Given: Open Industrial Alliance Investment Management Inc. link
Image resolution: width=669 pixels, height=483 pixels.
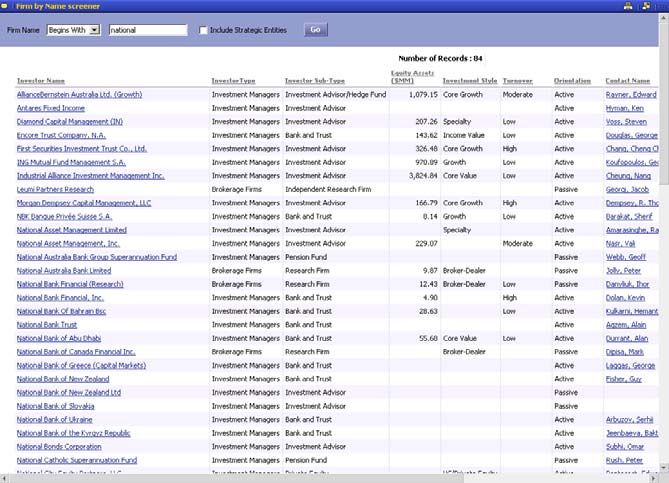Looking at the screenshot, I should pos(90,176).
